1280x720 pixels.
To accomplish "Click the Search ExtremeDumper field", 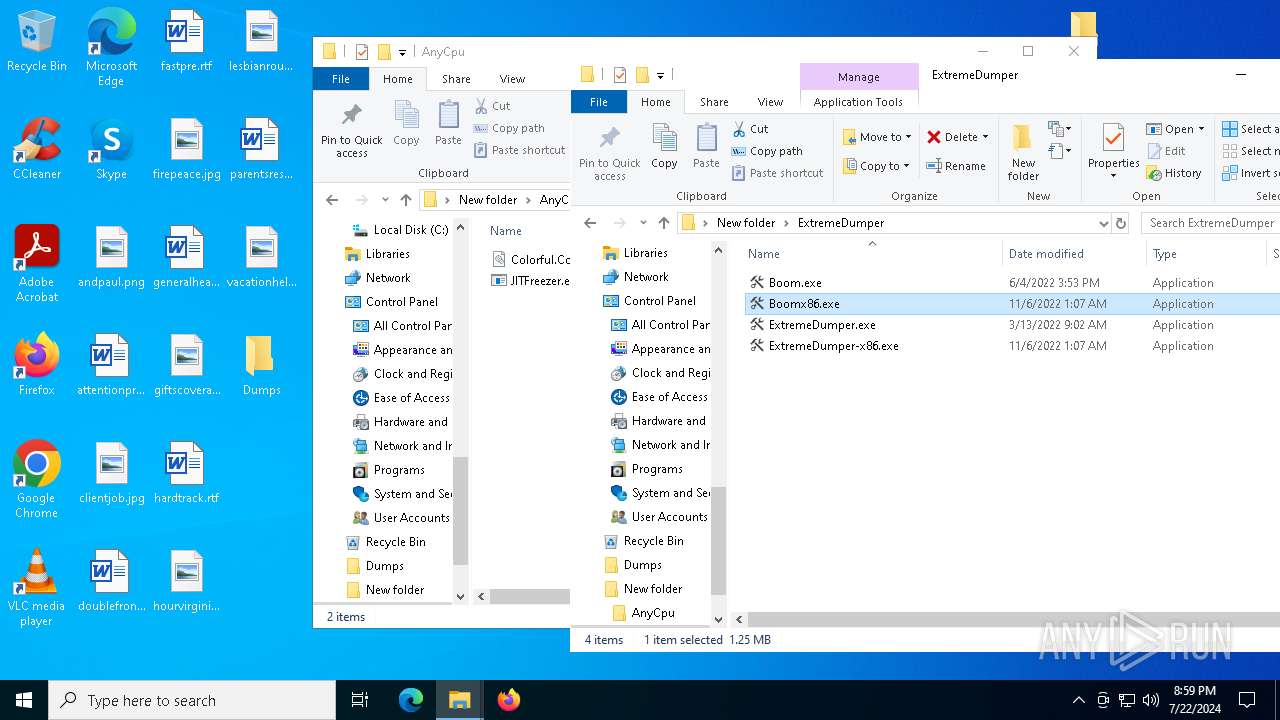I will coord(1211,223).
